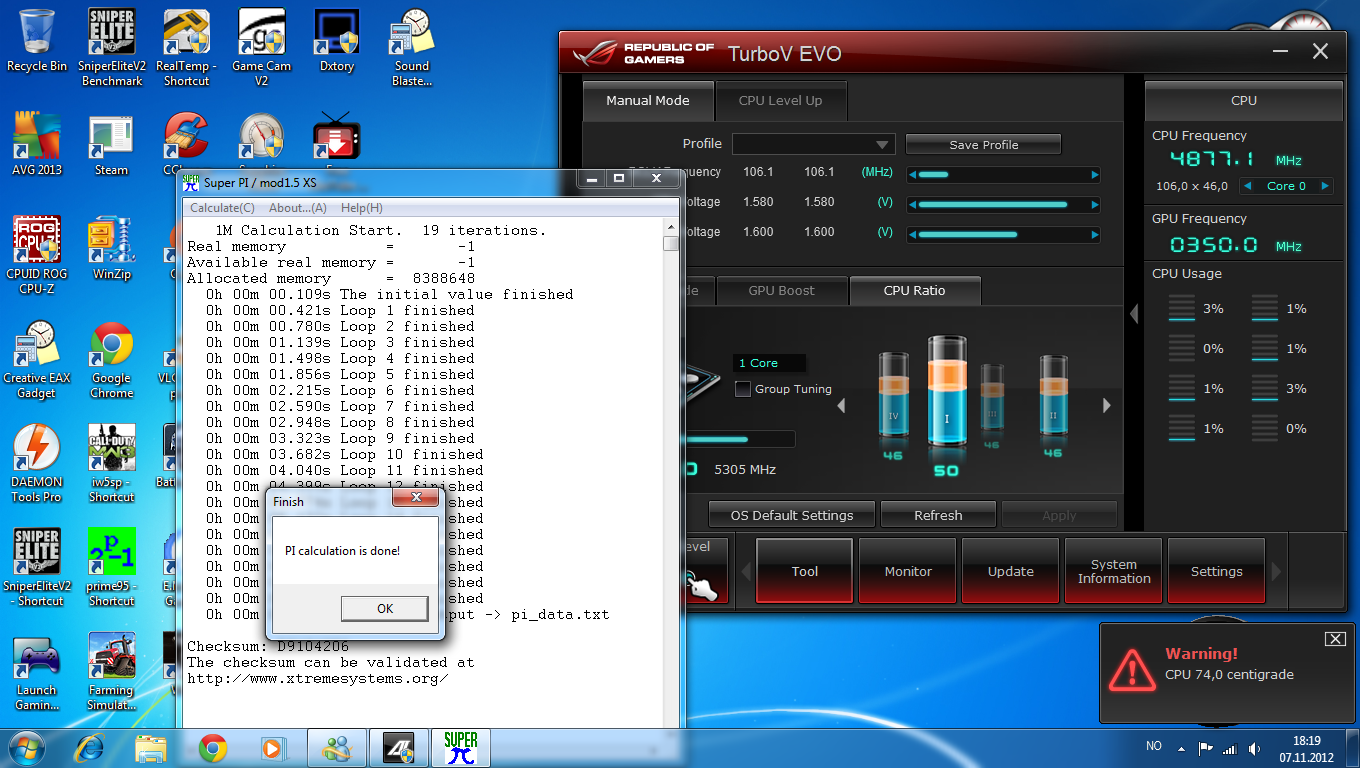
Task: Click Save Profile button
Action: 984,144
